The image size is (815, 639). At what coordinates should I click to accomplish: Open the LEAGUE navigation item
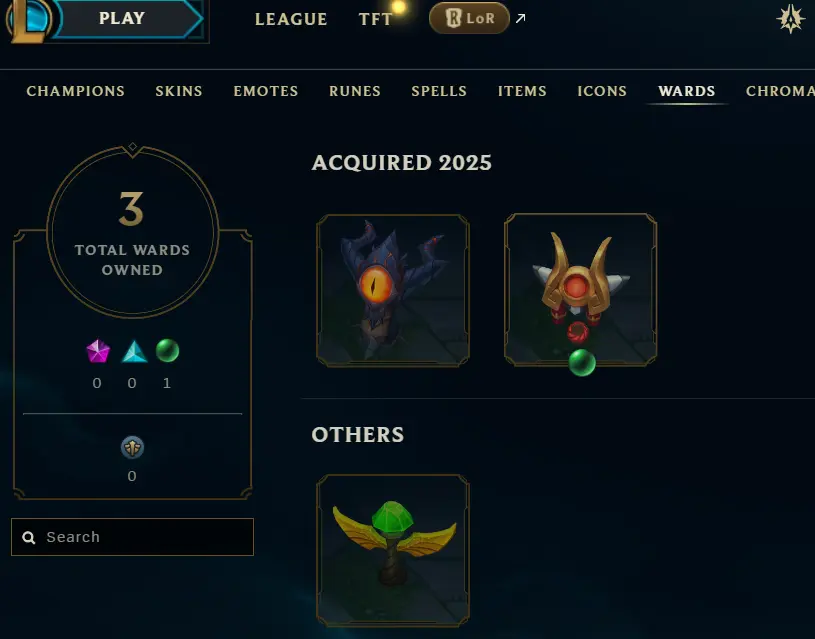tap(291, 19)
